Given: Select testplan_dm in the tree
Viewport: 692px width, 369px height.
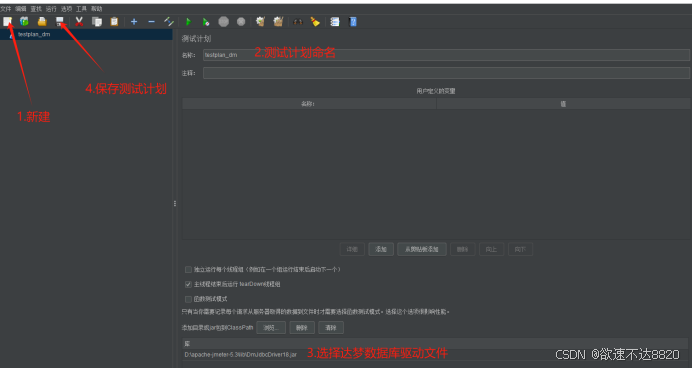Looking at the screenshot, I should [34, 34].
